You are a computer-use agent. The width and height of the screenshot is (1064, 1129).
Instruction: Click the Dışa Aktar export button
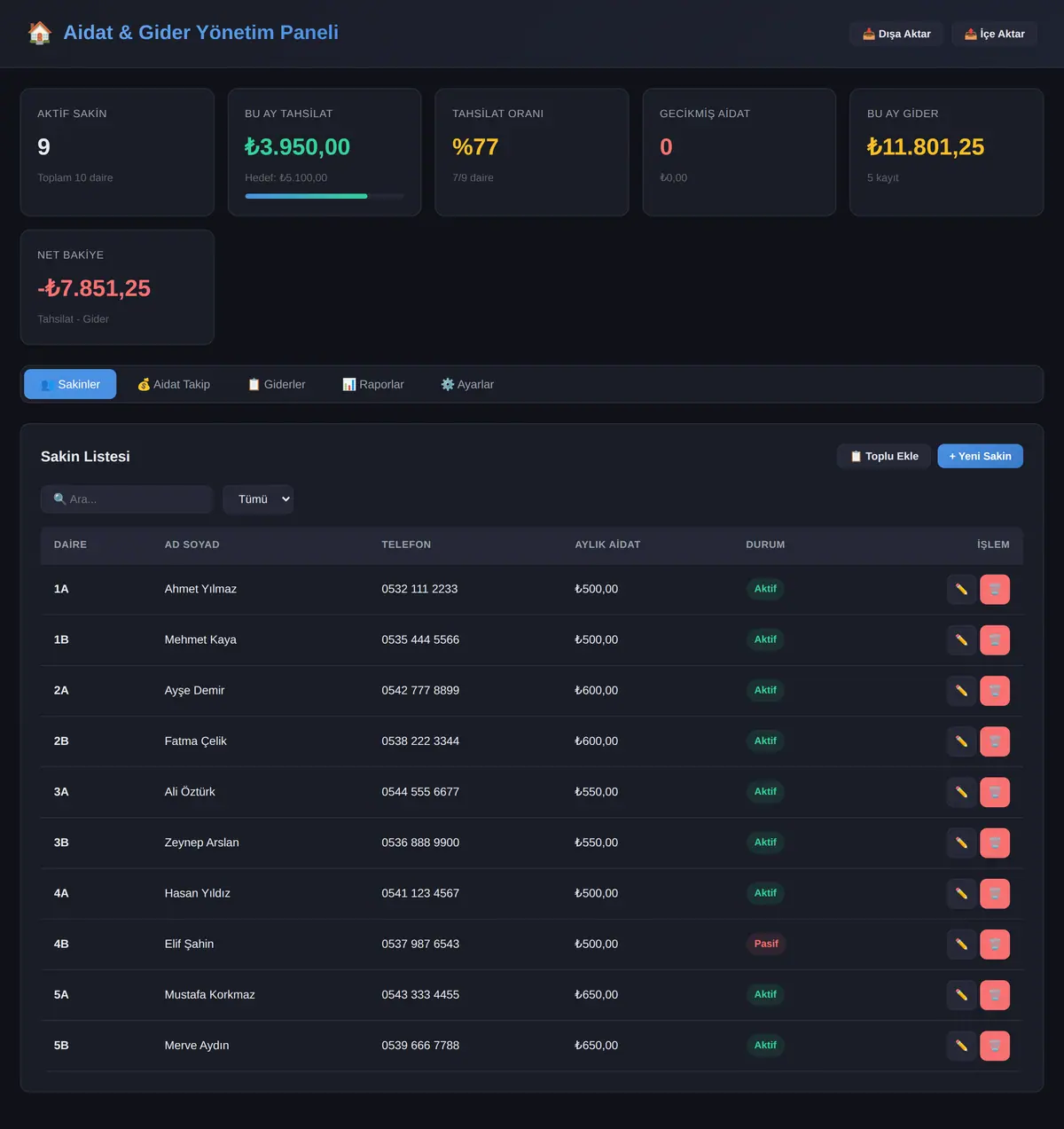[x=896, y=34]
